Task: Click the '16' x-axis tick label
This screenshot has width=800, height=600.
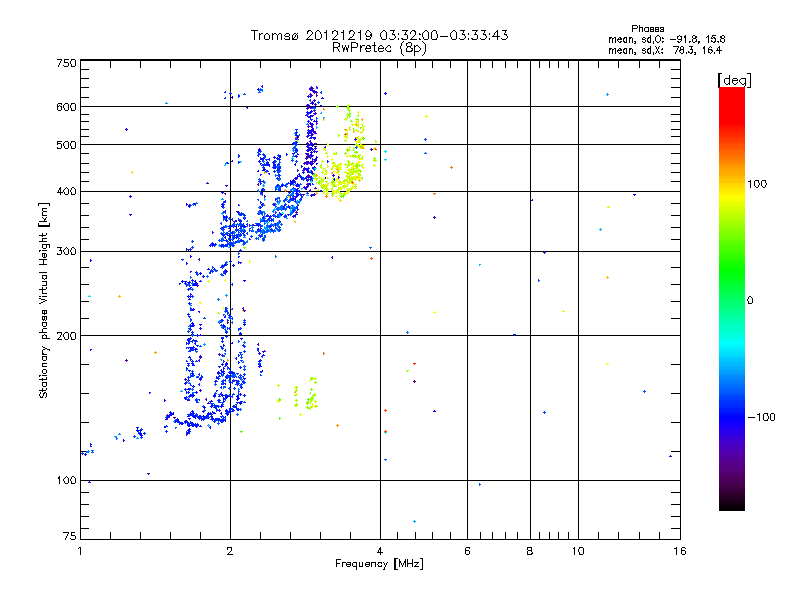Action: [680, 551]
